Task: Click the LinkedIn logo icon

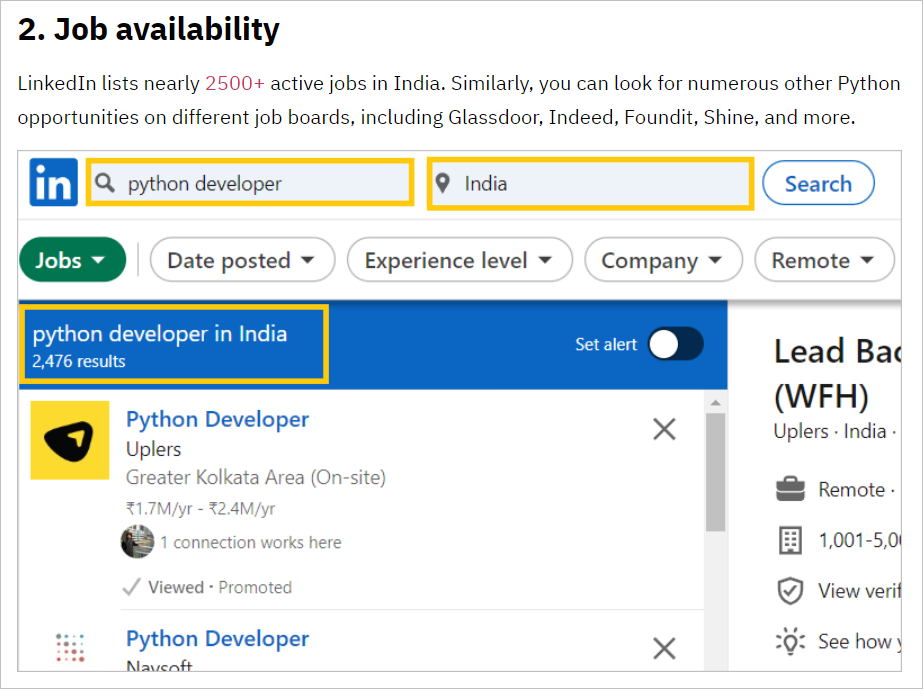Action: [54, 183]
